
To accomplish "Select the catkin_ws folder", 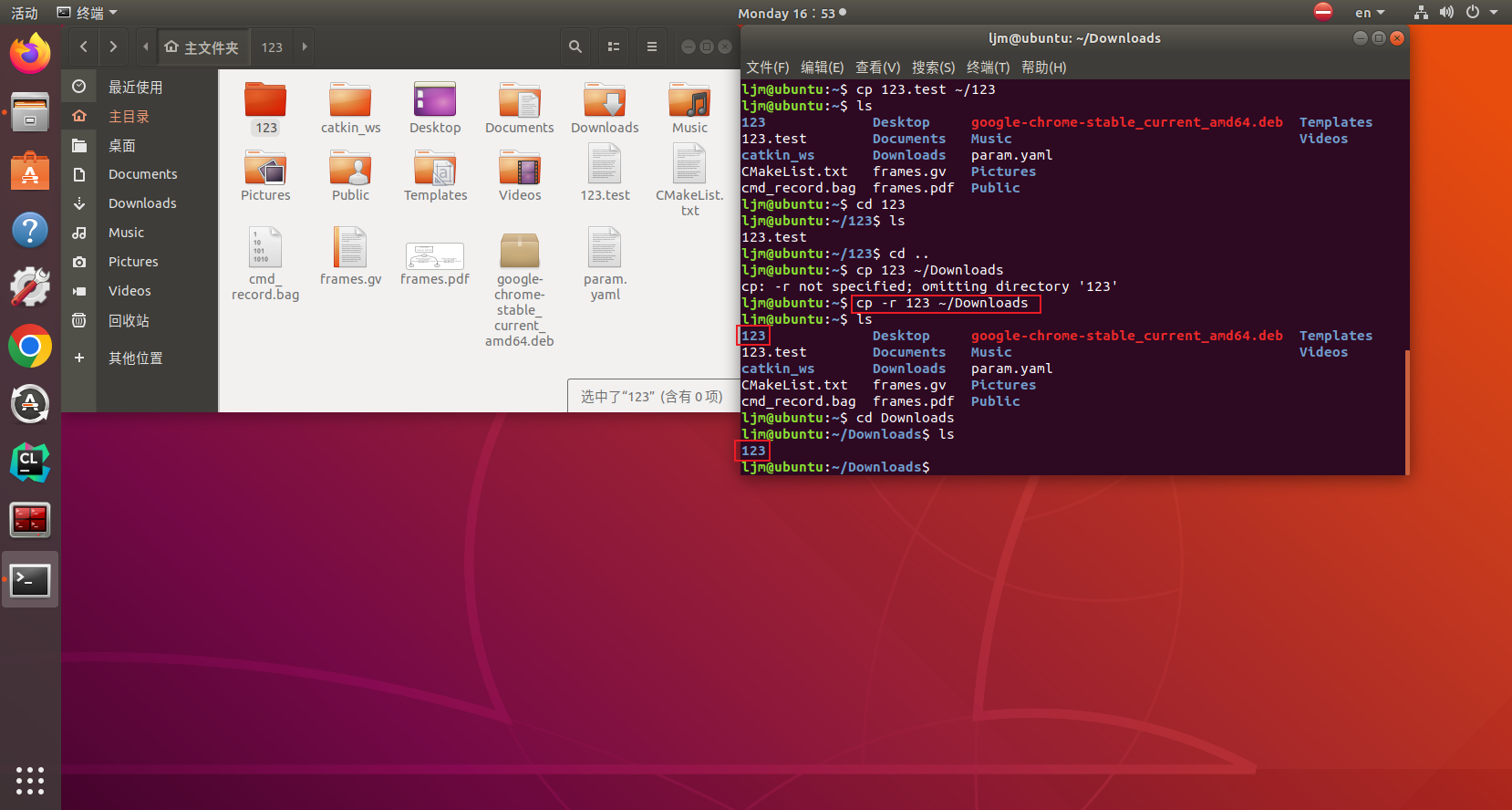I will [x=350, y=109].
